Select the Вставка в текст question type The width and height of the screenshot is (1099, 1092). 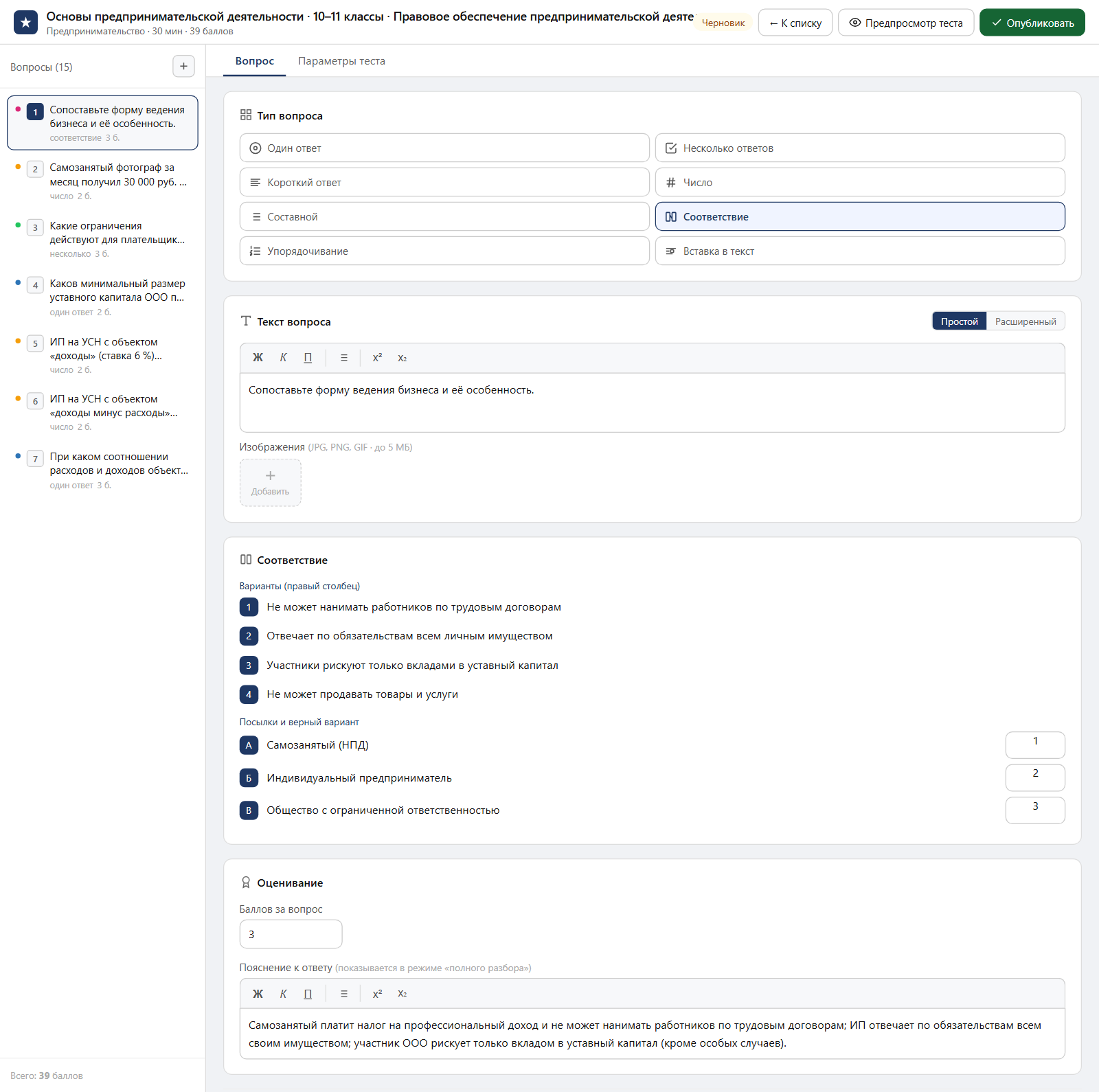860,251
